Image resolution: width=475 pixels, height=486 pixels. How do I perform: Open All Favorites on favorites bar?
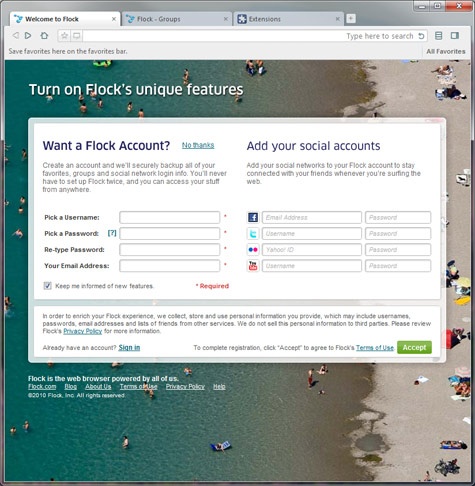point(446,51)
